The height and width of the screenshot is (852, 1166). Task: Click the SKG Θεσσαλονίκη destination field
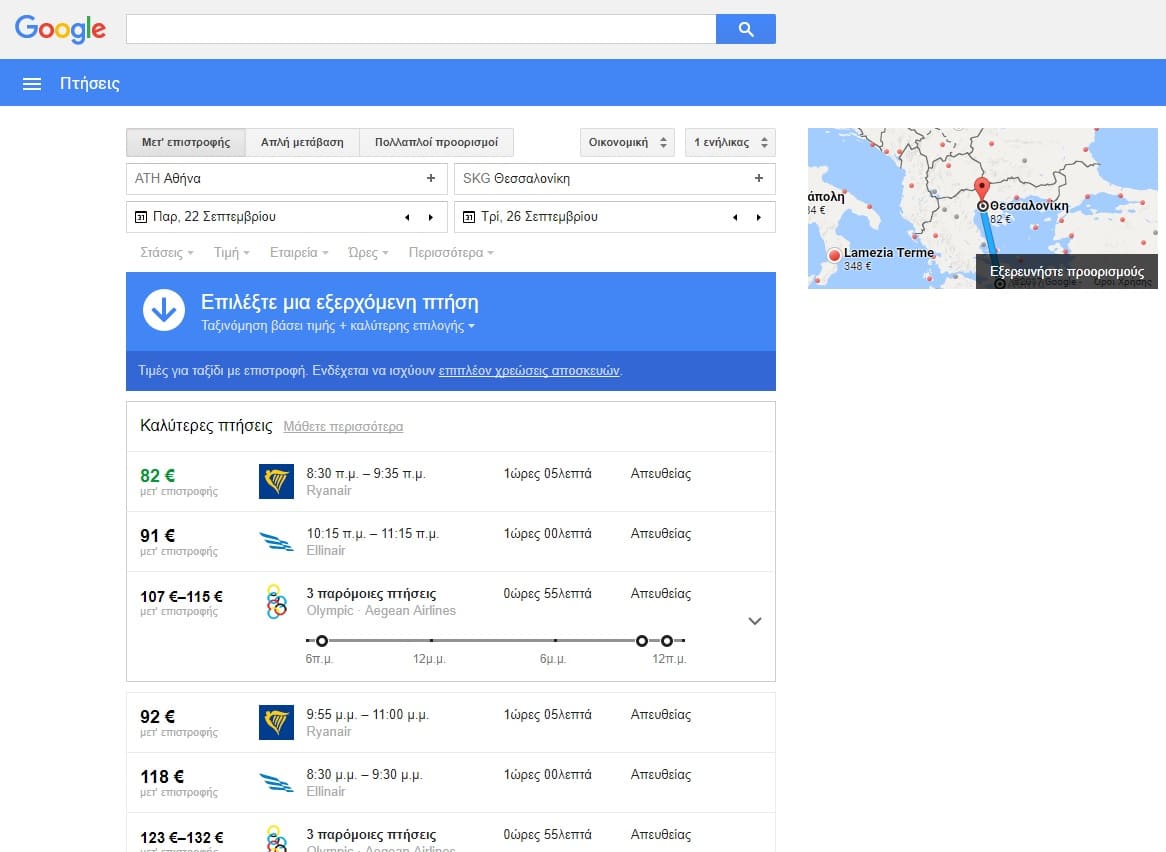(614, 178)
